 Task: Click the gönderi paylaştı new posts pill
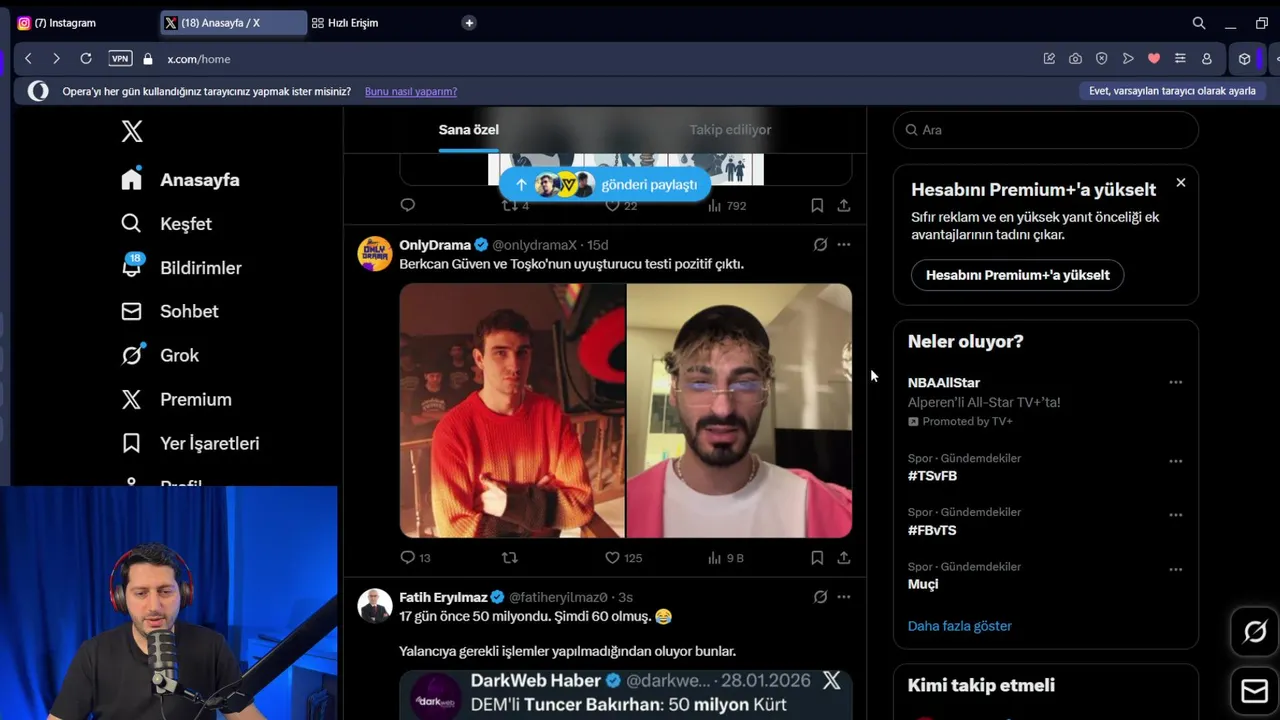click(x=605, y=185)
